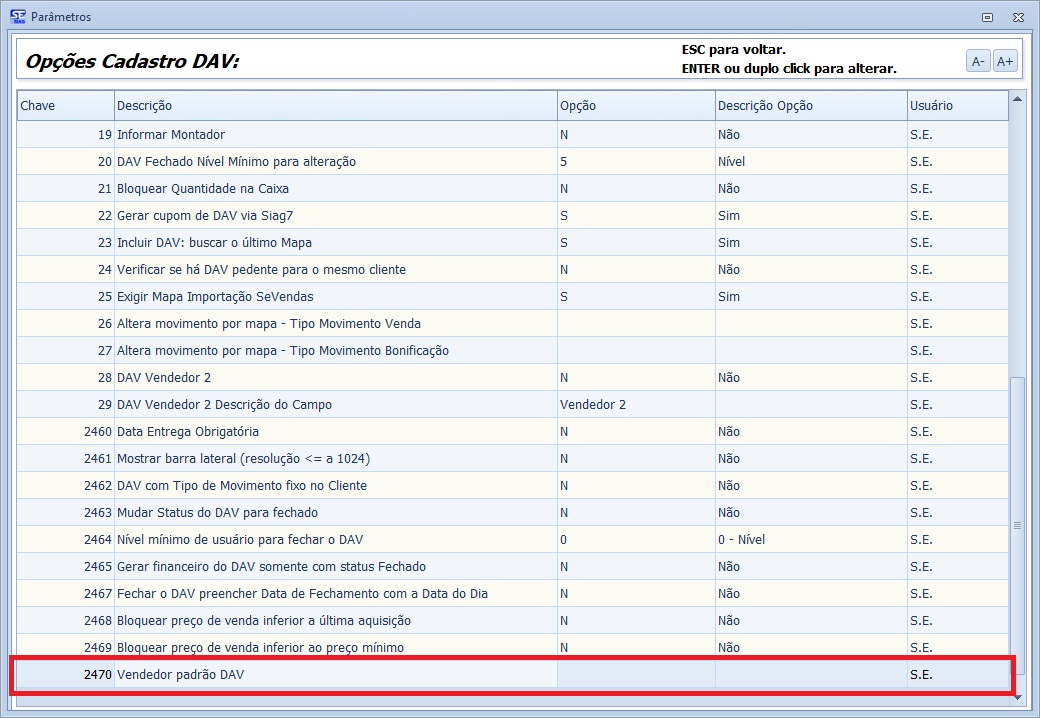1040x718 pixels.
Task: Click the application icon in the title bar
Action: tap(17, 16)
